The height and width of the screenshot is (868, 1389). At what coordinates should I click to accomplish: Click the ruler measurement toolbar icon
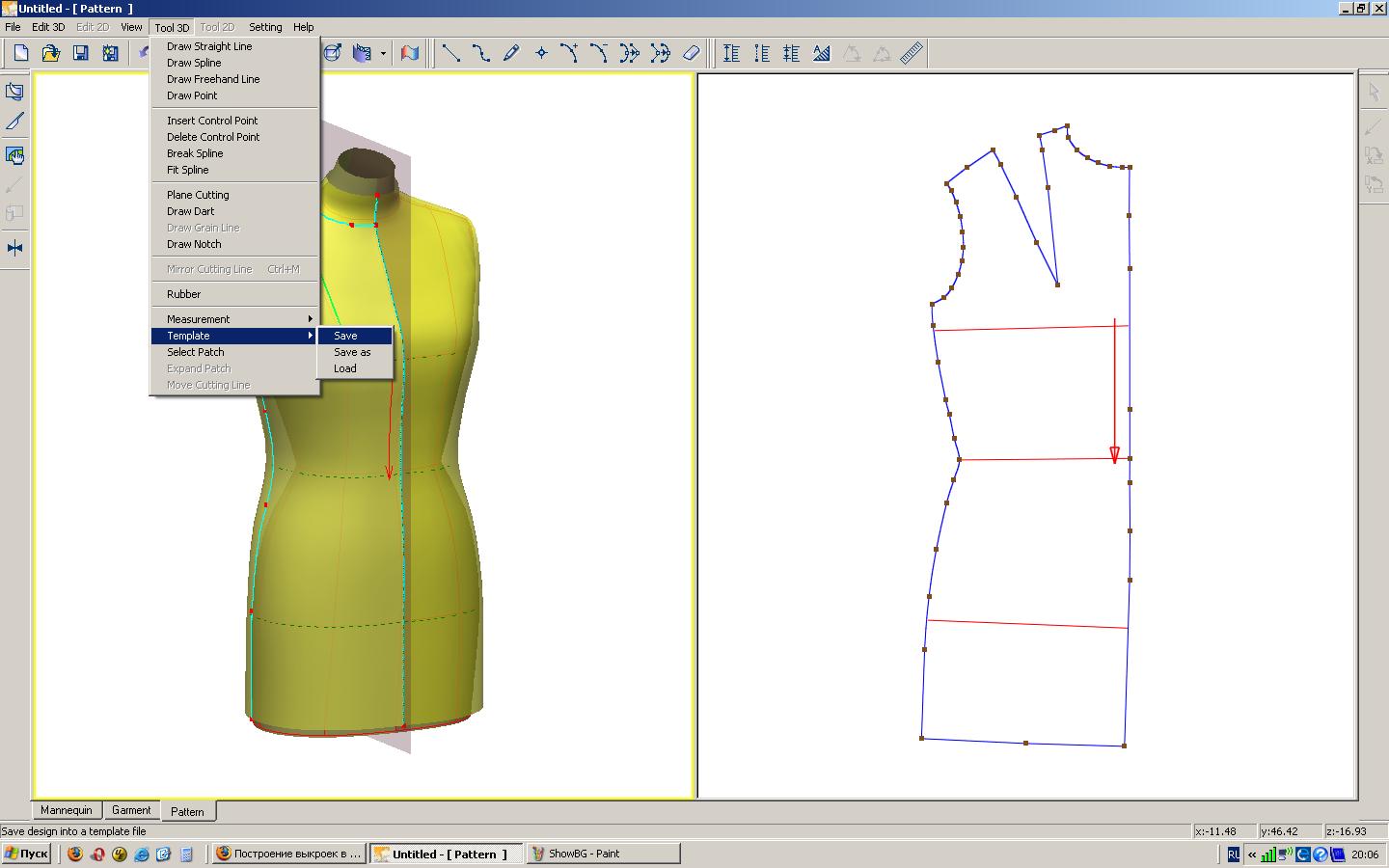pyautogui.click(x=912, y=53)
